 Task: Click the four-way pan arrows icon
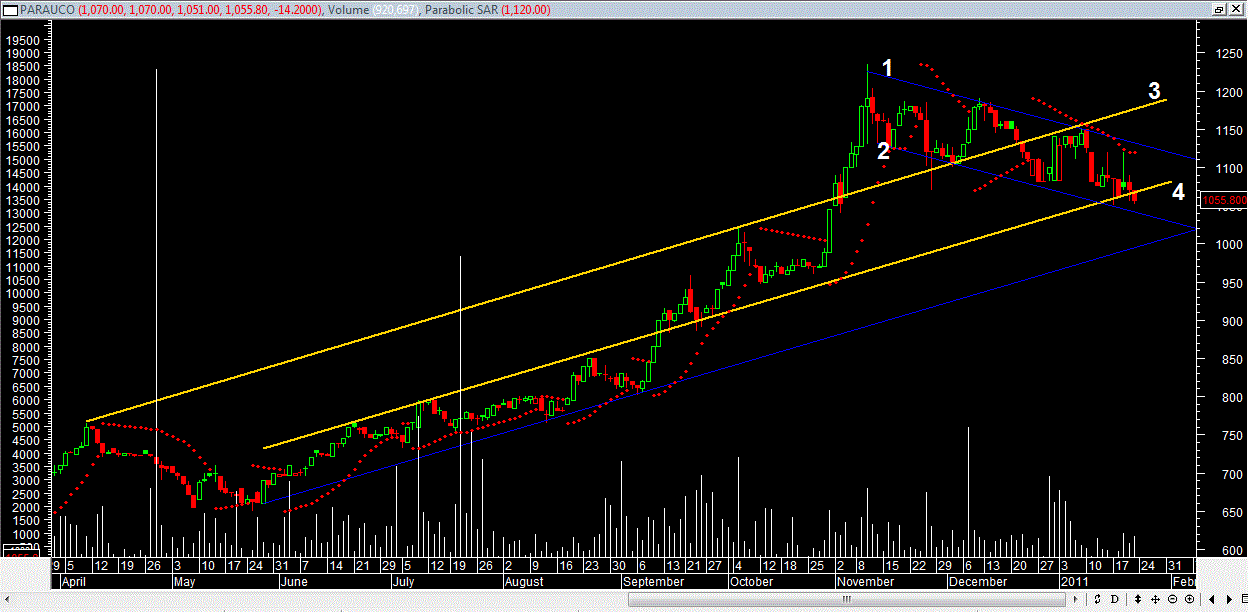pyautogui.click(x=1155, y=599)
